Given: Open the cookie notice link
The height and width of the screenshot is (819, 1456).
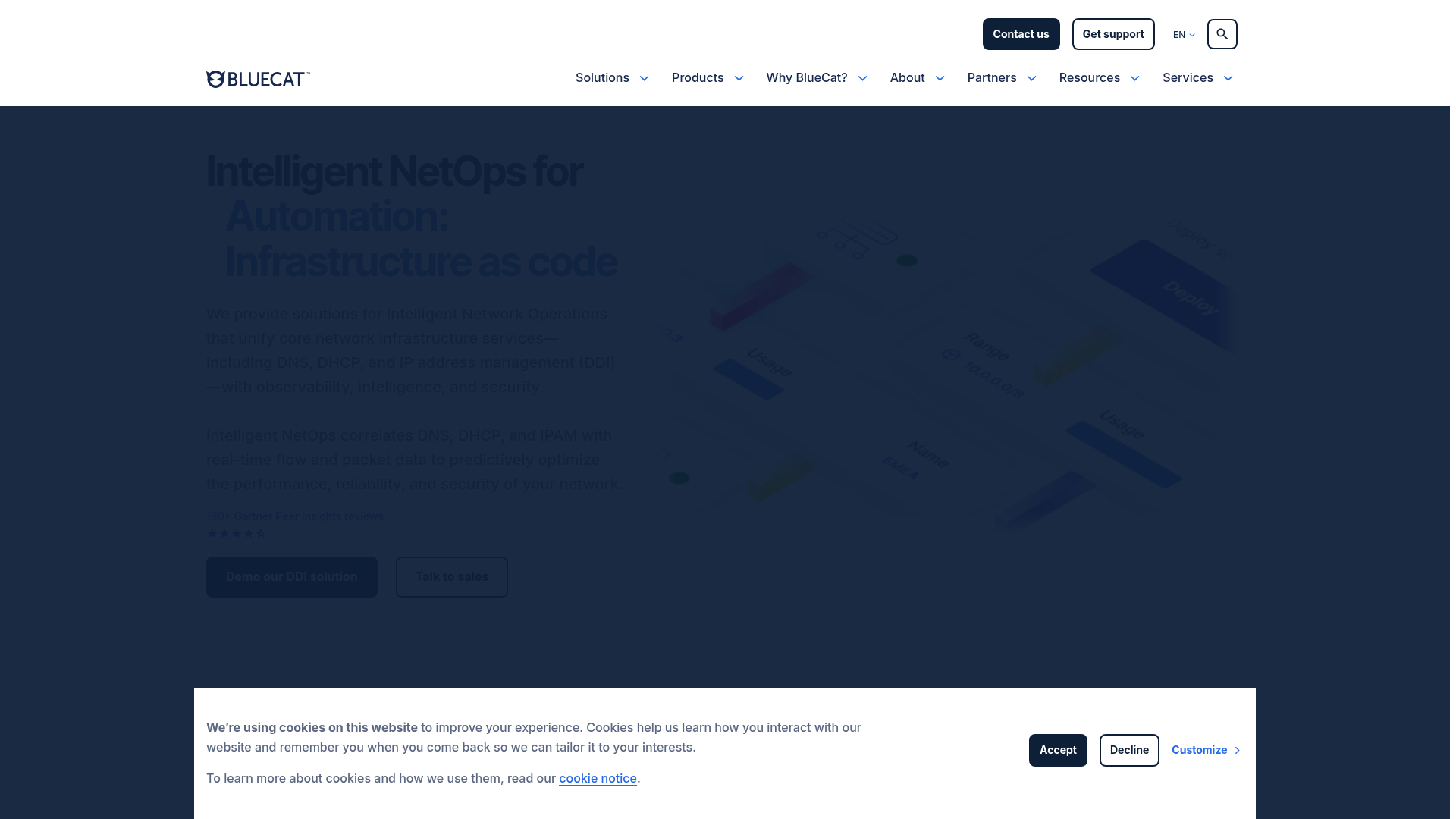Looking at the screenshot, I should (x=598, y=778).
